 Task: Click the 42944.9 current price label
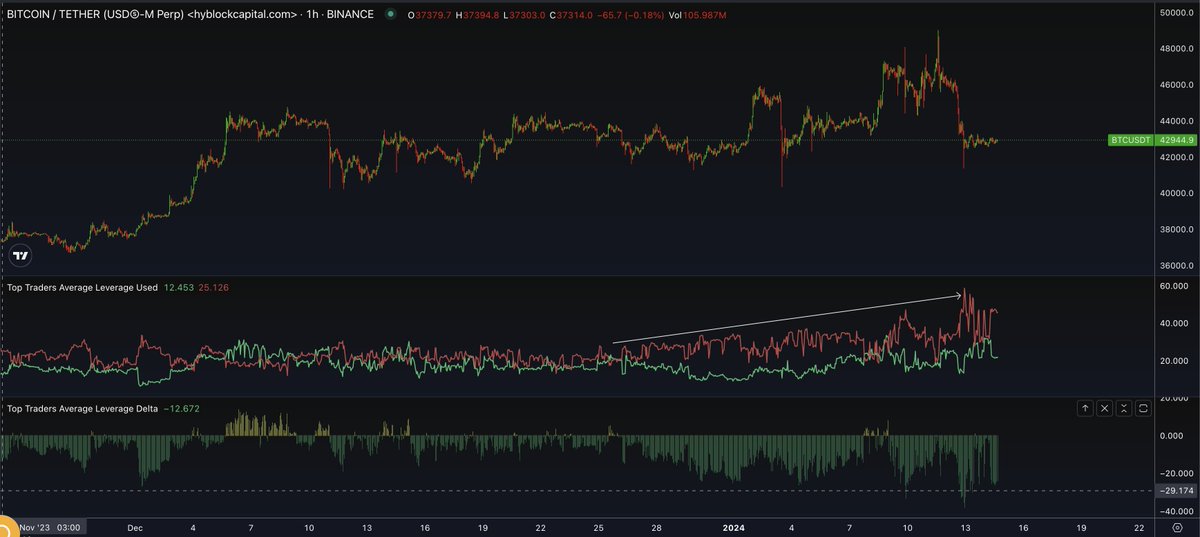pos(1174,141)
